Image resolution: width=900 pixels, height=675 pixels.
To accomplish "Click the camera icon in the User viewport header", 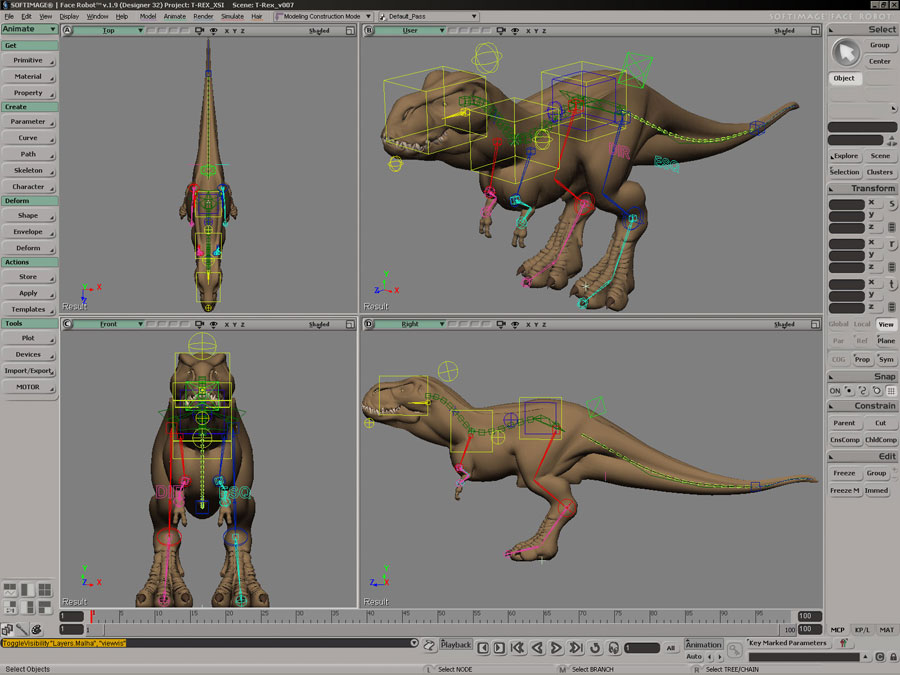I will 501,30.
